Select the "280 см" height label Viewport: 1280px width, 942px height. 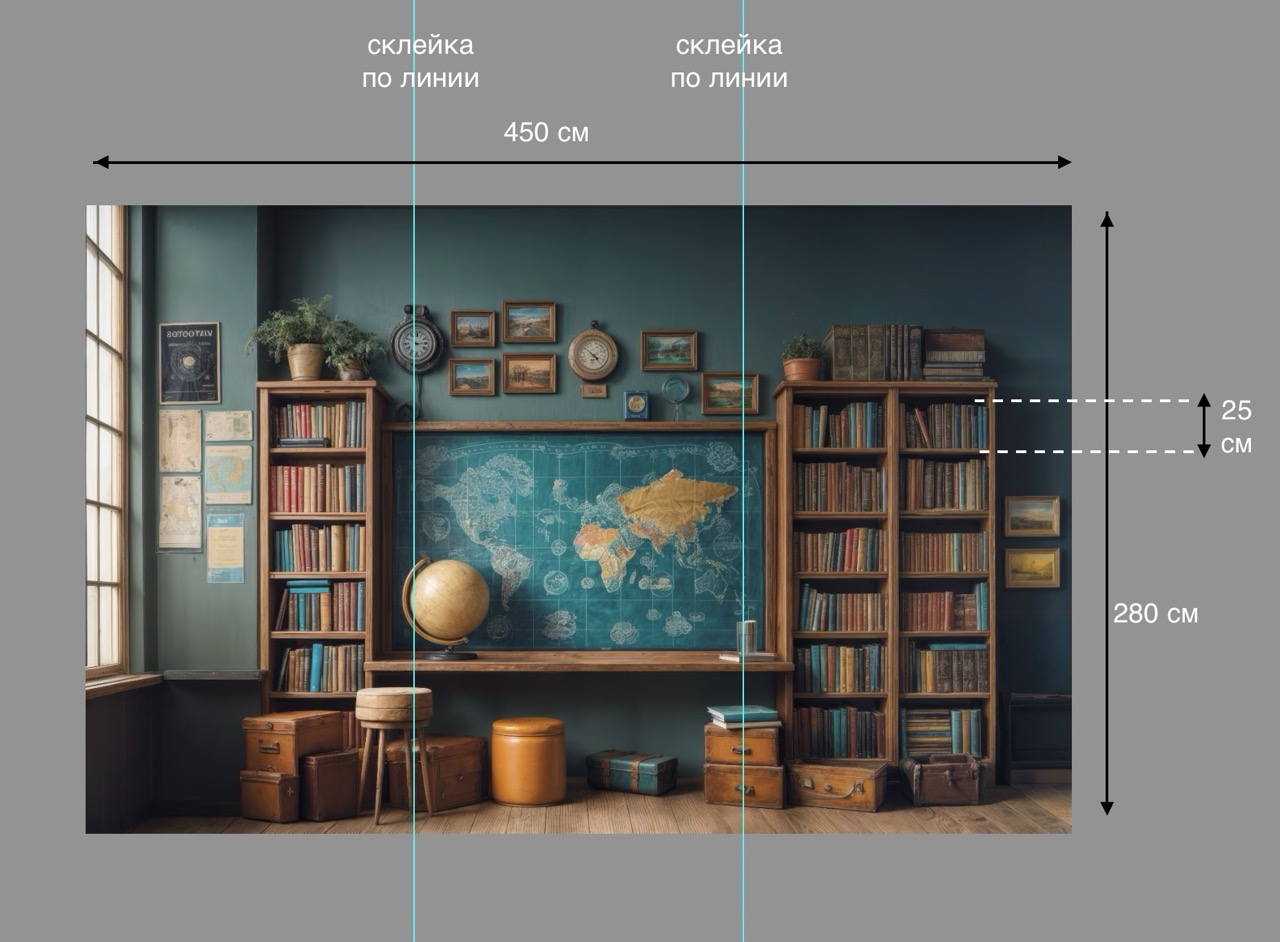coord(1155,614)
